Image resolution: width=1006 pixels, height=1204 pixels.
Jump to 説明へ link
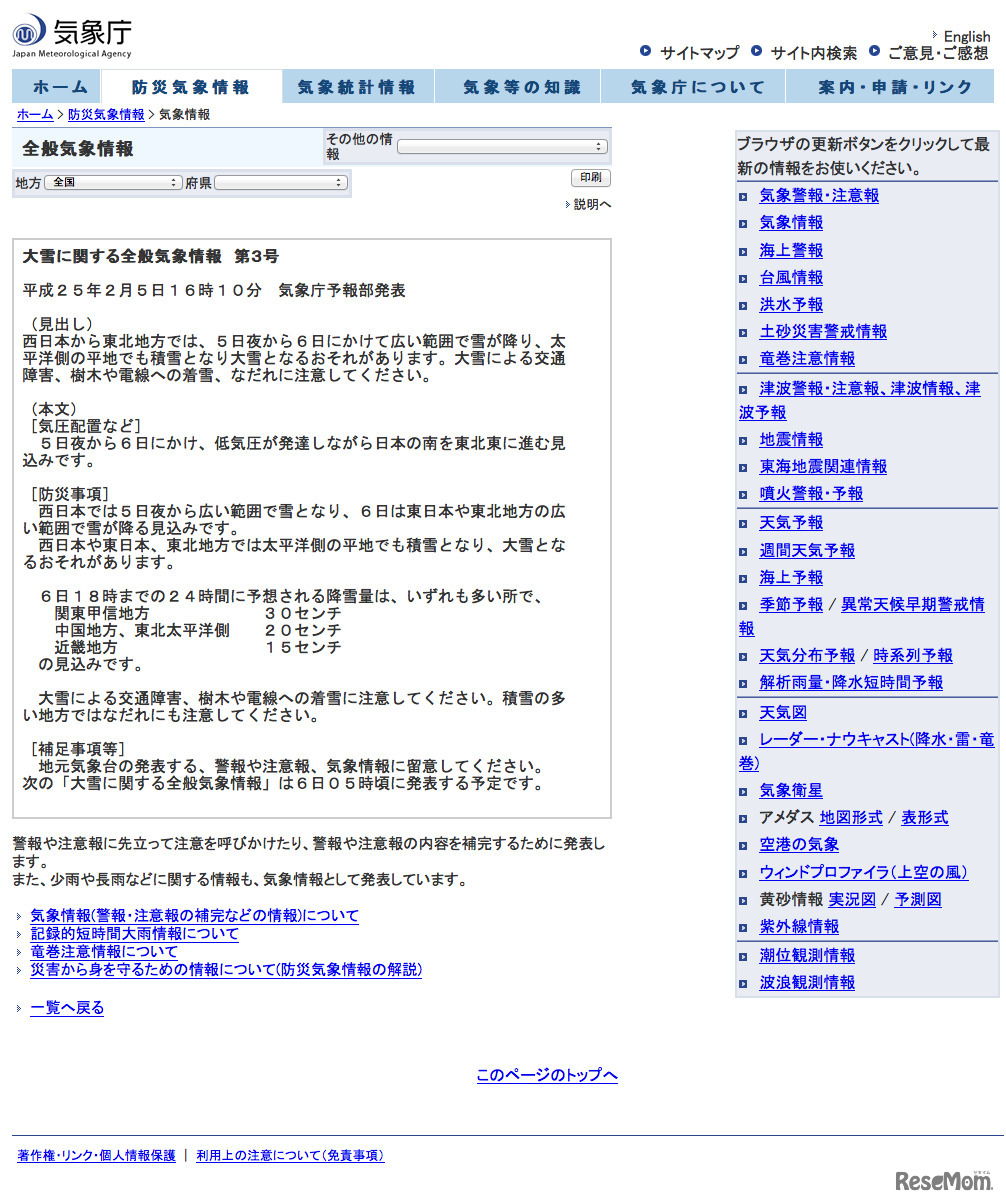pyautogui.click(x=592, y=205)
